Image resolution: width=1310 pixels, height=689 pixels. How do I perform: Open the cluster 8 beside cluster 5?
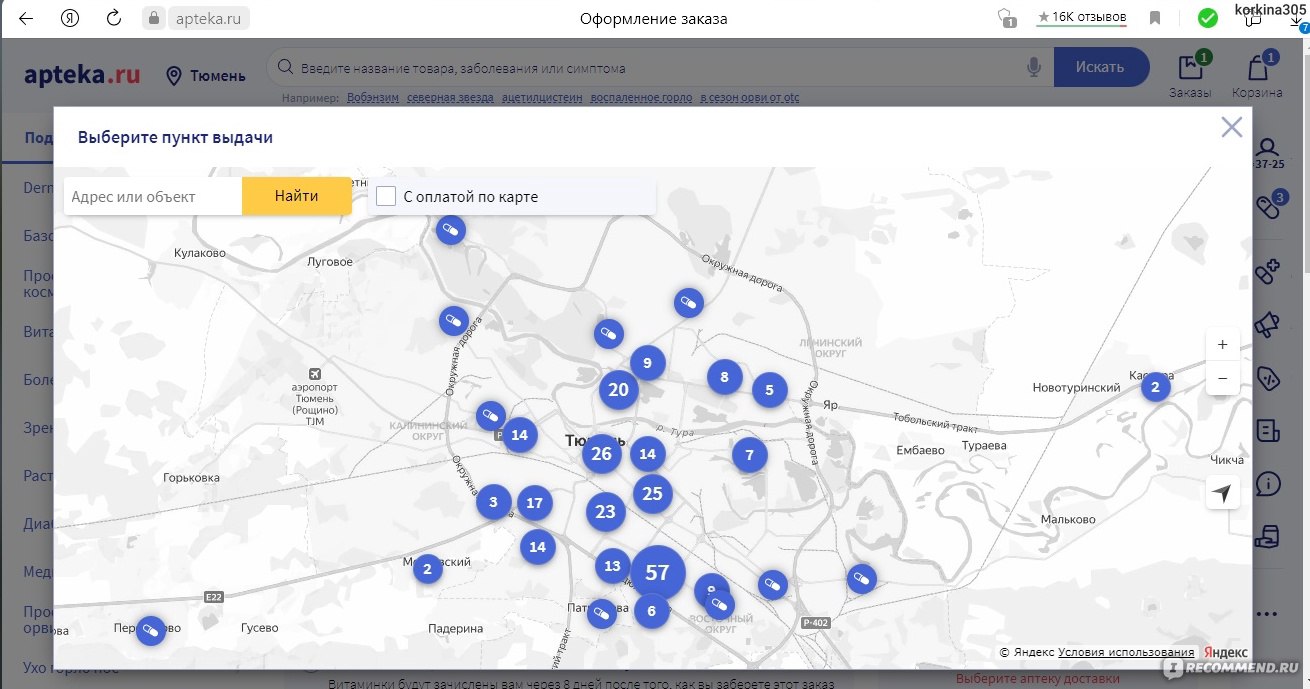[x=724, y=377]
